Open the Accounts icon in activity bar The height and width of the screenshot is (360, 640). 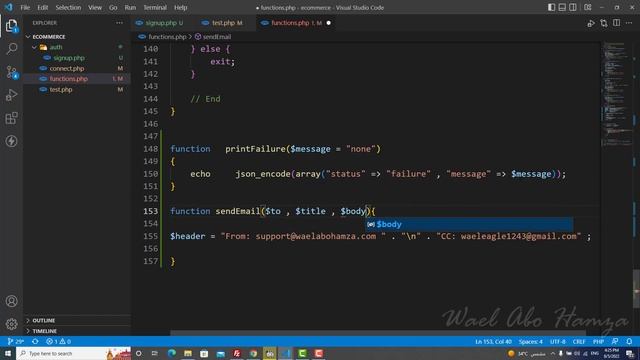11,301
